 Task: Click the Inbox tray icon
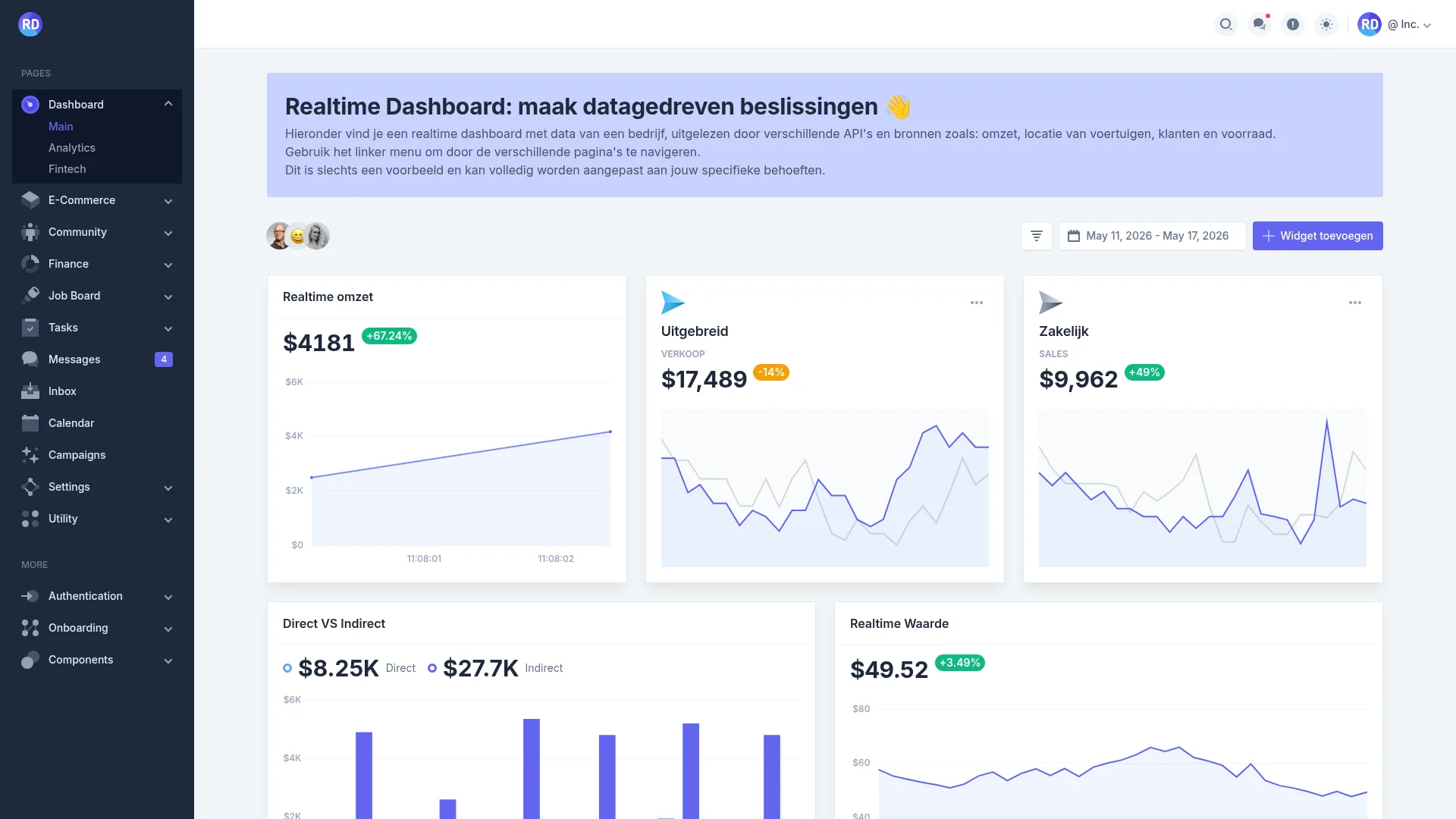(30, 391)
